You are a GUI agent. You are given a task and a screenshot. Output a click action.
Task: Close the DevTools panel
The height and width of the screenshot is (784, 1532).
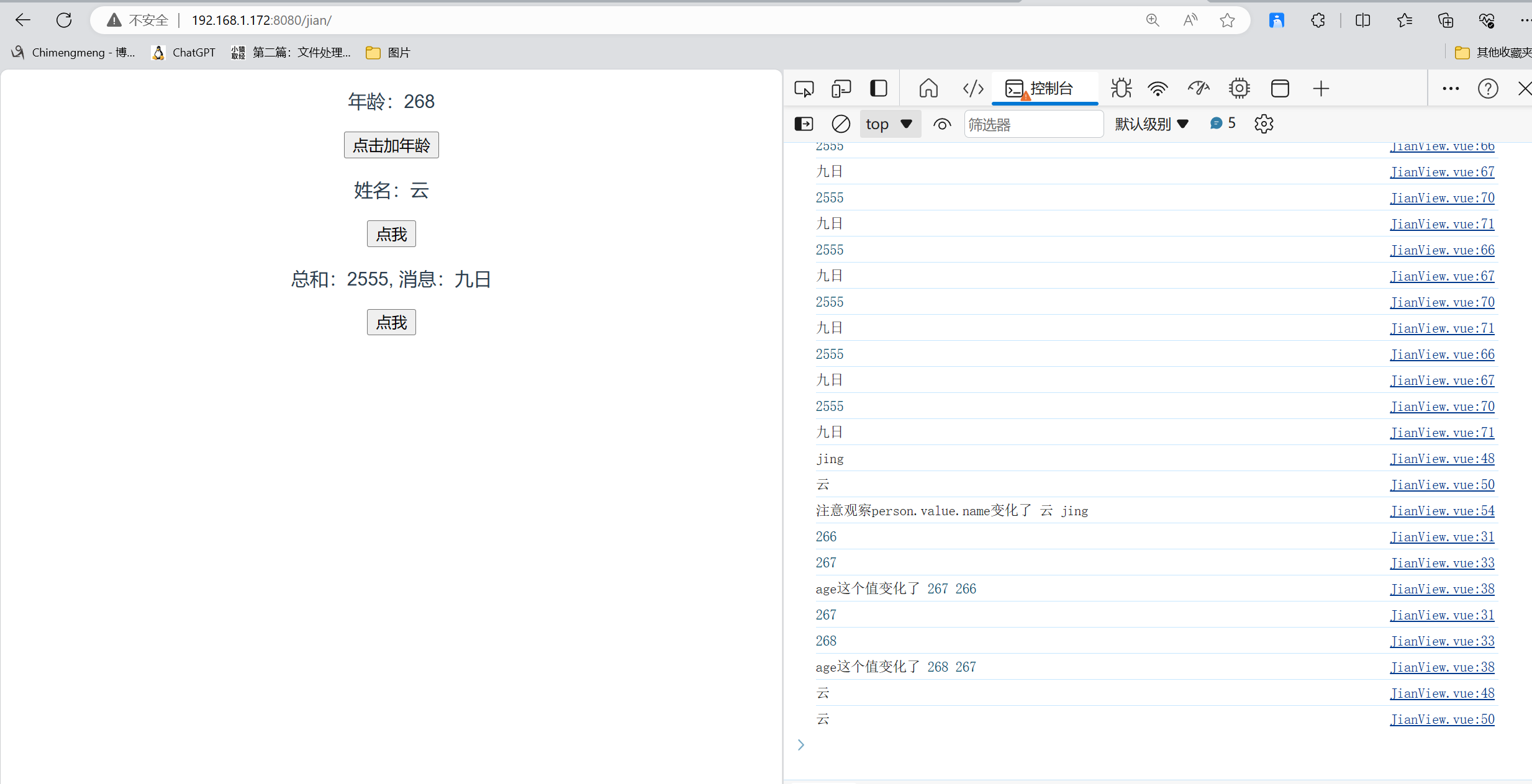point(1525,89)
